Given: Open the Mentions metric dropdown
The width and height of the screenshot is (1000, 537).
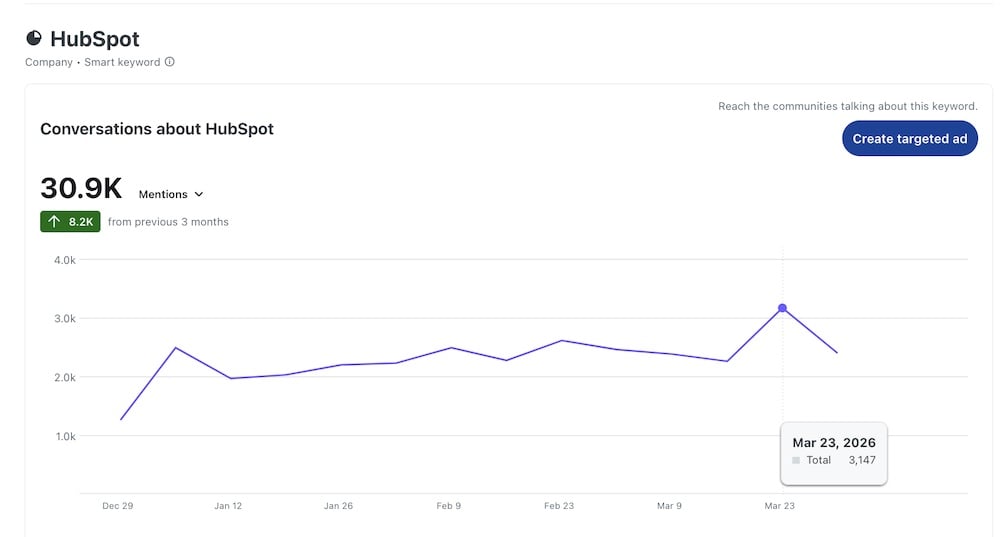Looking at the screenshot, I should [171, 194].
